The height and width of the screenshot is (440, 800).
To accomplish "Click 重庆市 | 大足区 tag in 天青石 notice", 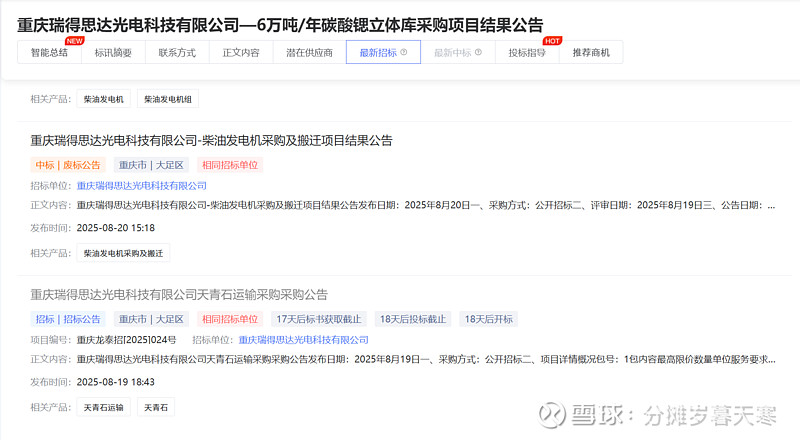I will point(151,319).
